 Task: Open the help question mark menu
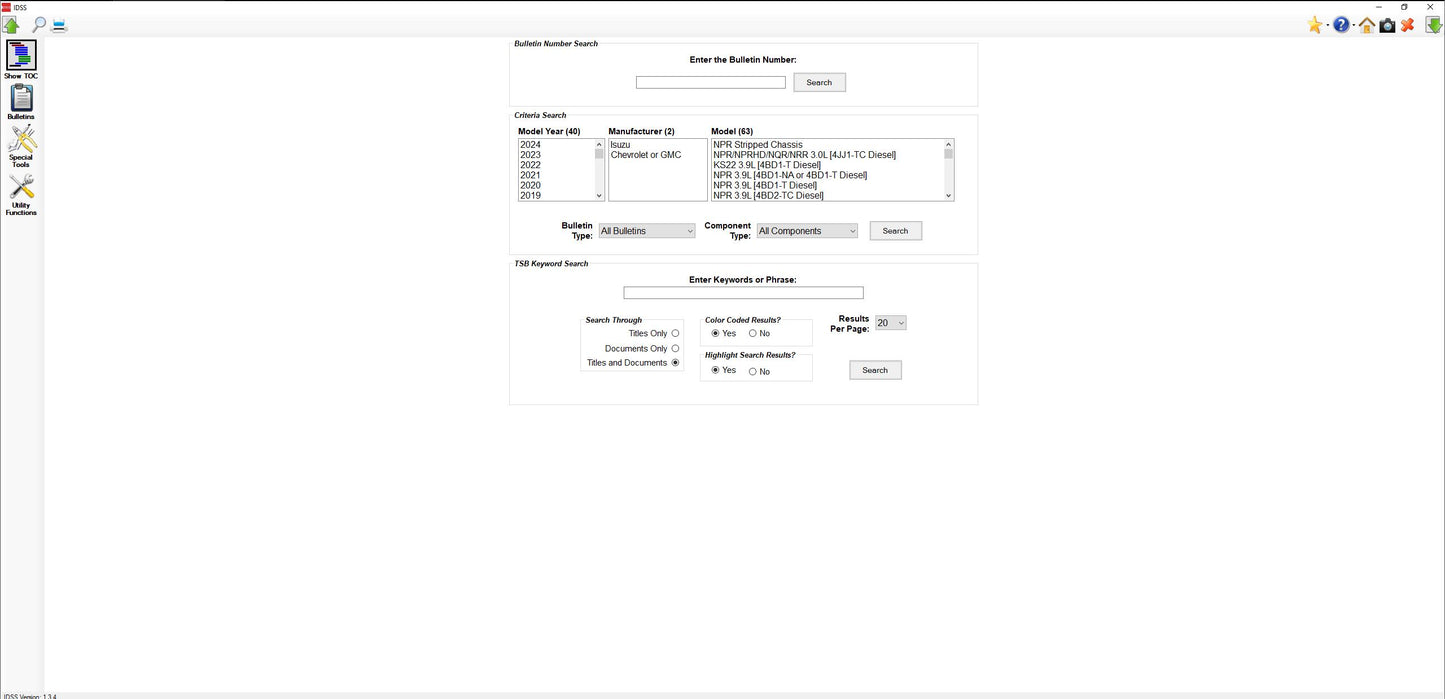(1340, 24)
